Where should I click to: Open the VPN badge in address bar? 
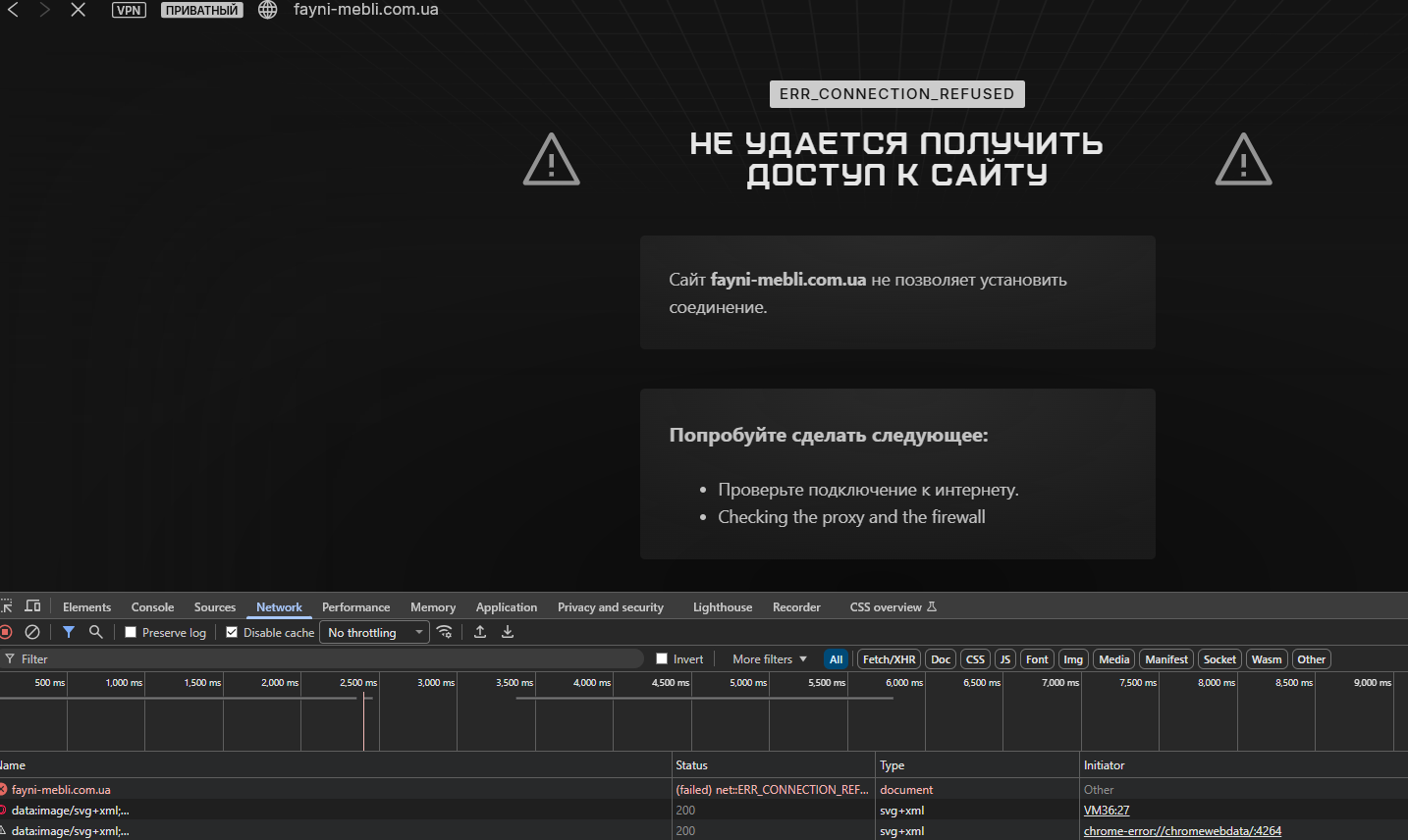pyautogui.click(x=129, y=11)
